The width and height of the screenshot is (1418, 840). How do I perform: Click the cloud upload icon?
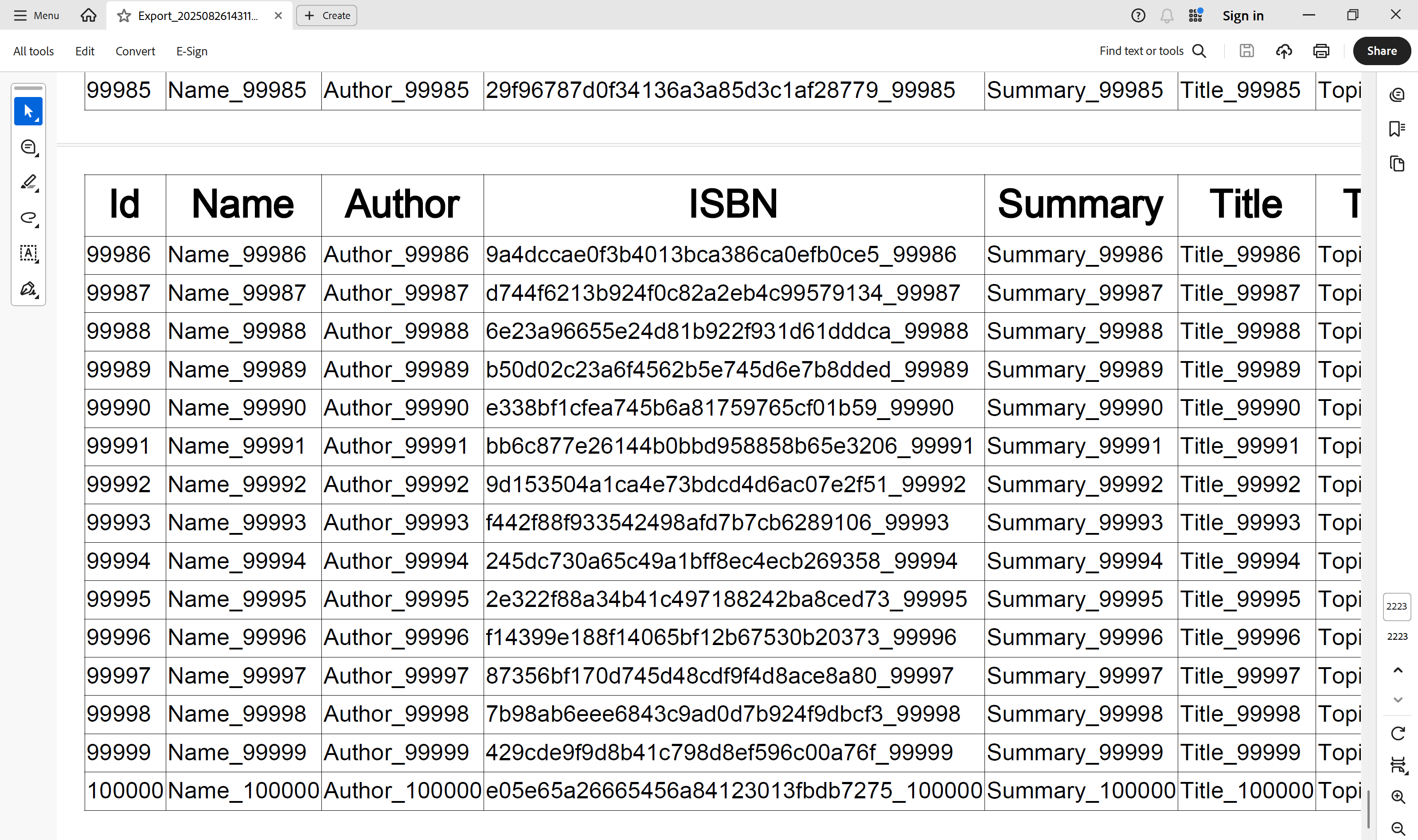pos(1283,51)
